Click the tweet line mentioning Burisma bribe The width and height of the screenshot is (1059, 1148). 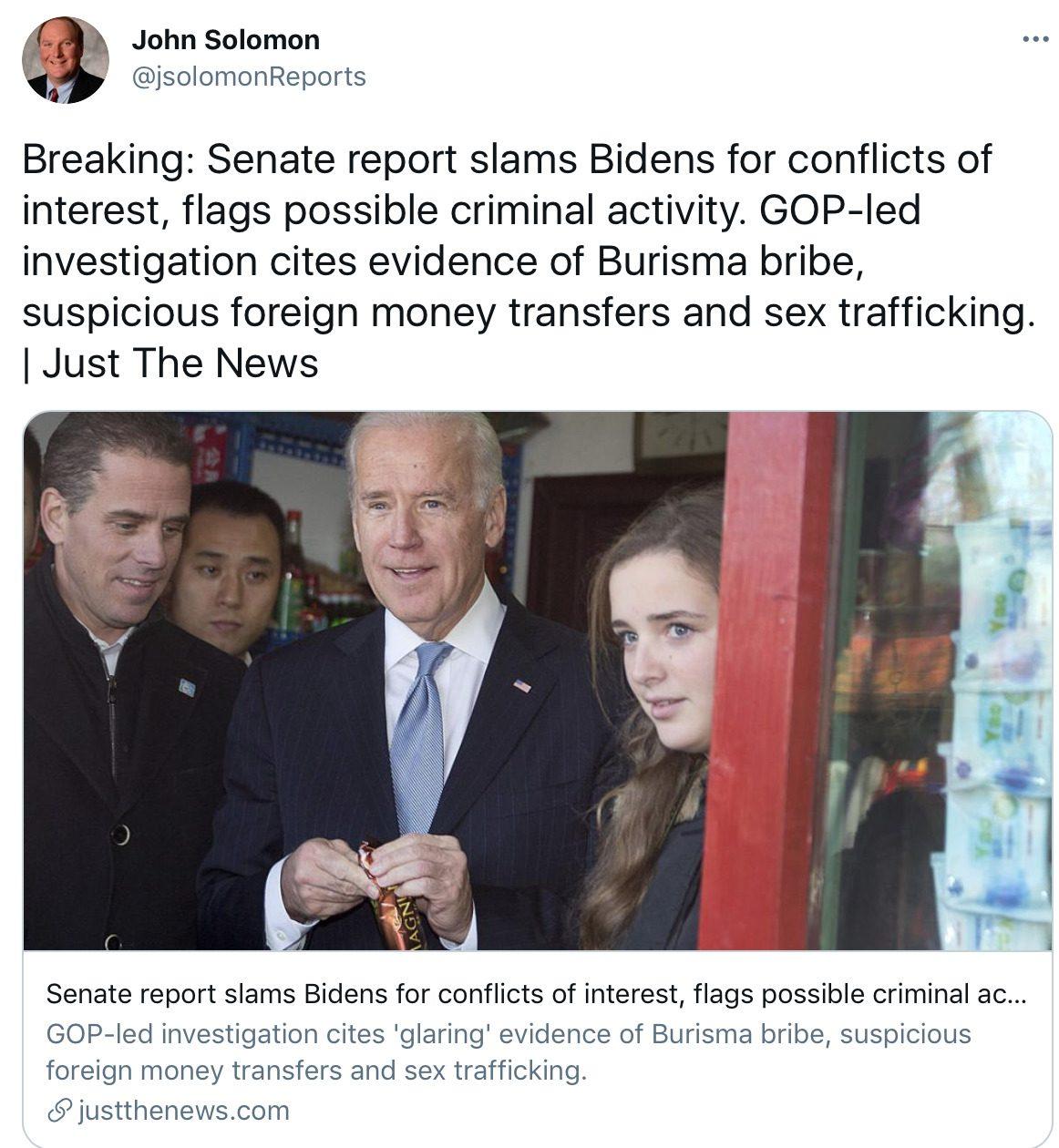coord(443,261)
